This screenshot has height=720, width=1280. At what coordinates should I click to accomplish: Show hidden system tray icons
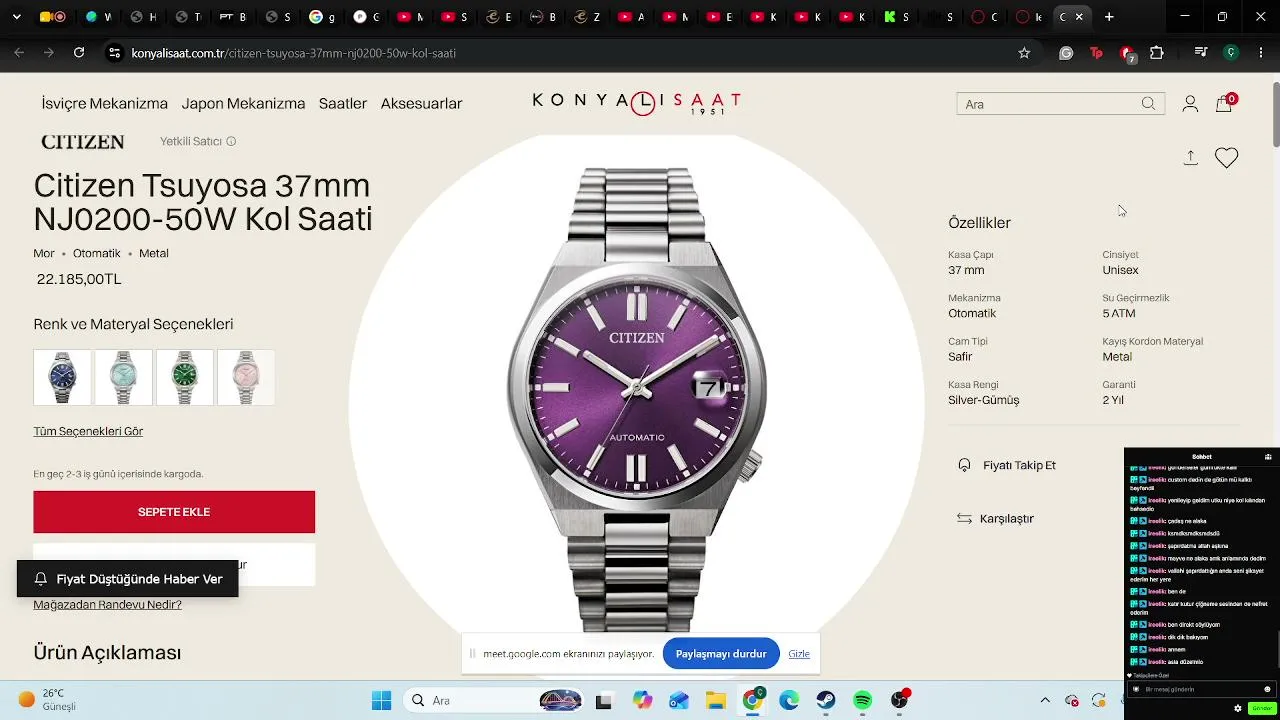point(1045,700)
